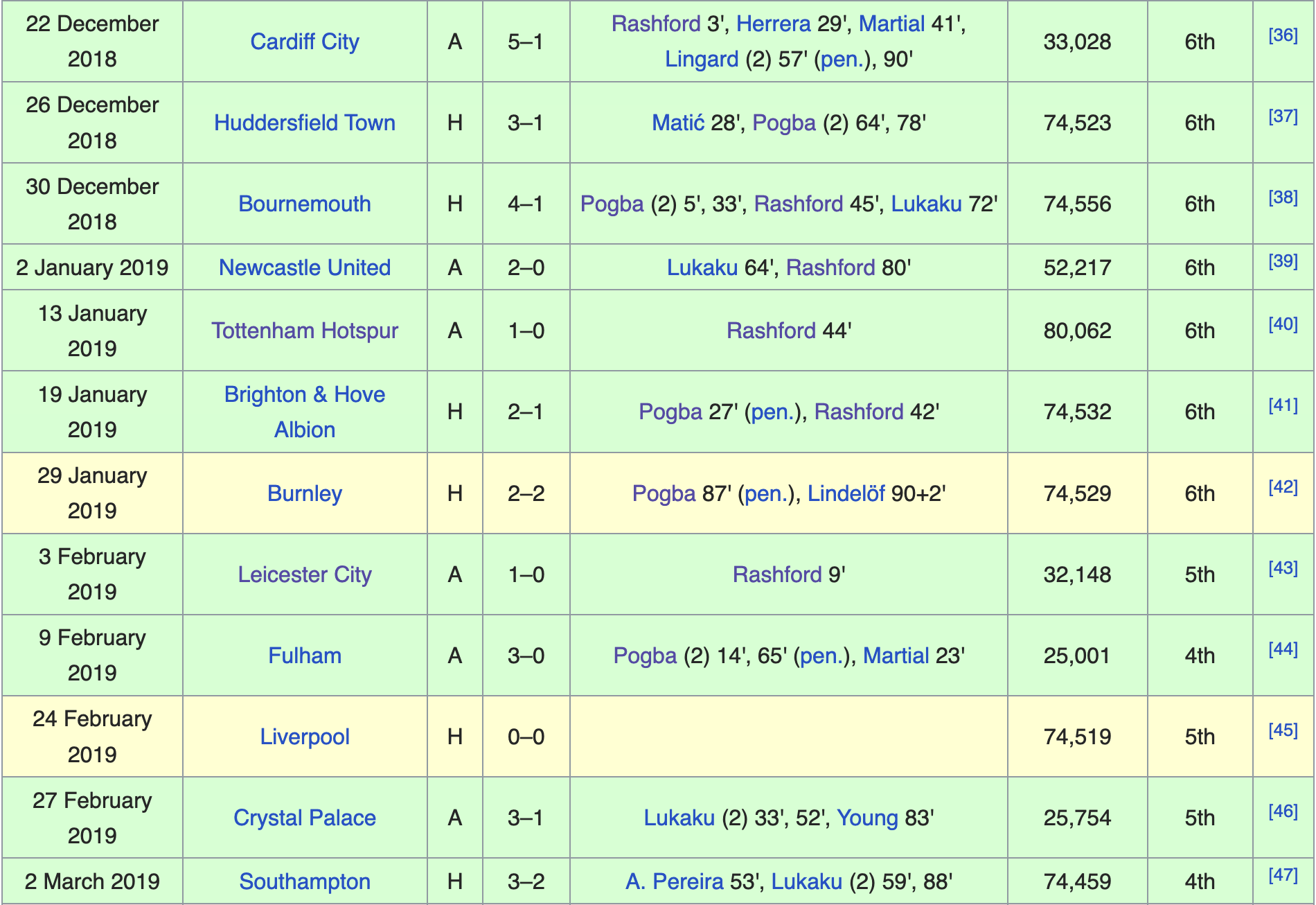This screenshot has height=905, width=1316.
Task: Open Bournemouth opponent link
Action: click(x=305, y=204)
